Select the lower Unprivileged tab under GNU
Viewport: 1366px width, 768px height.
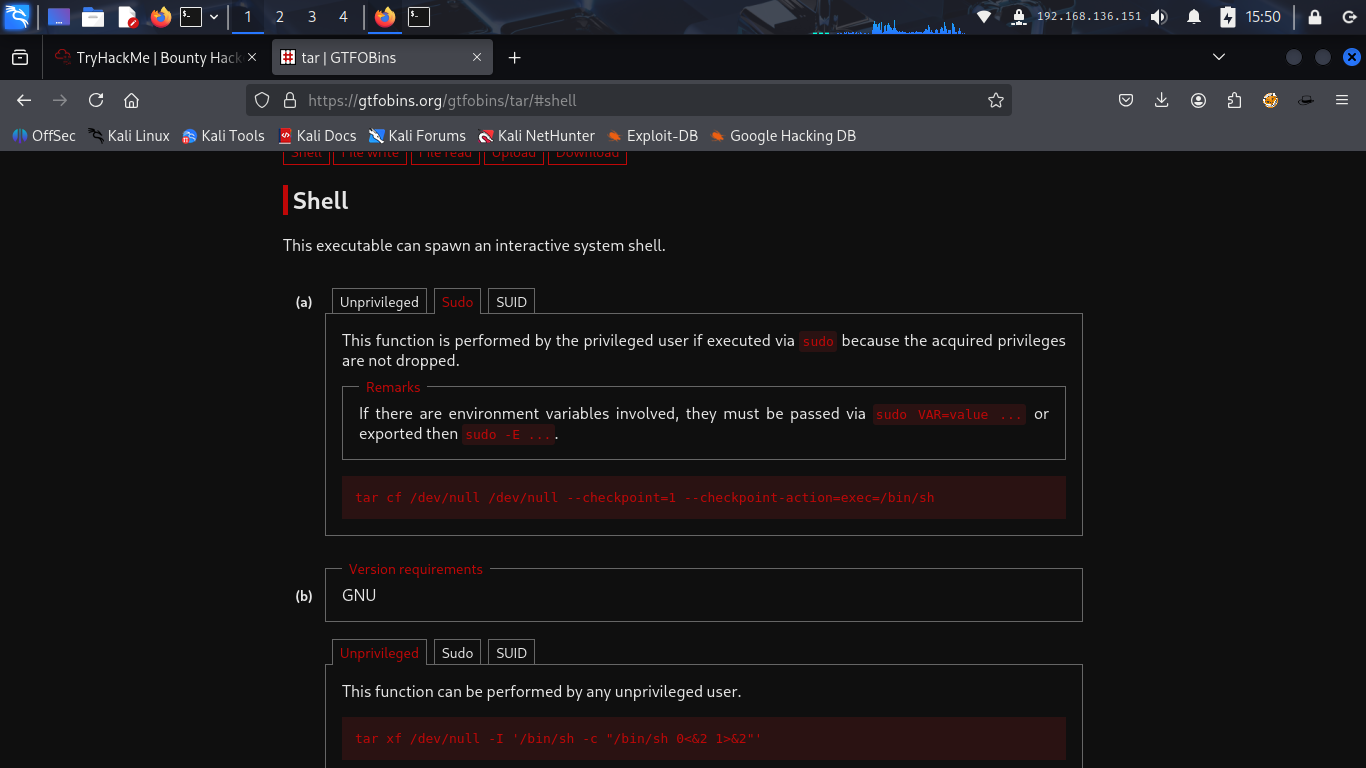click(379, 653)
